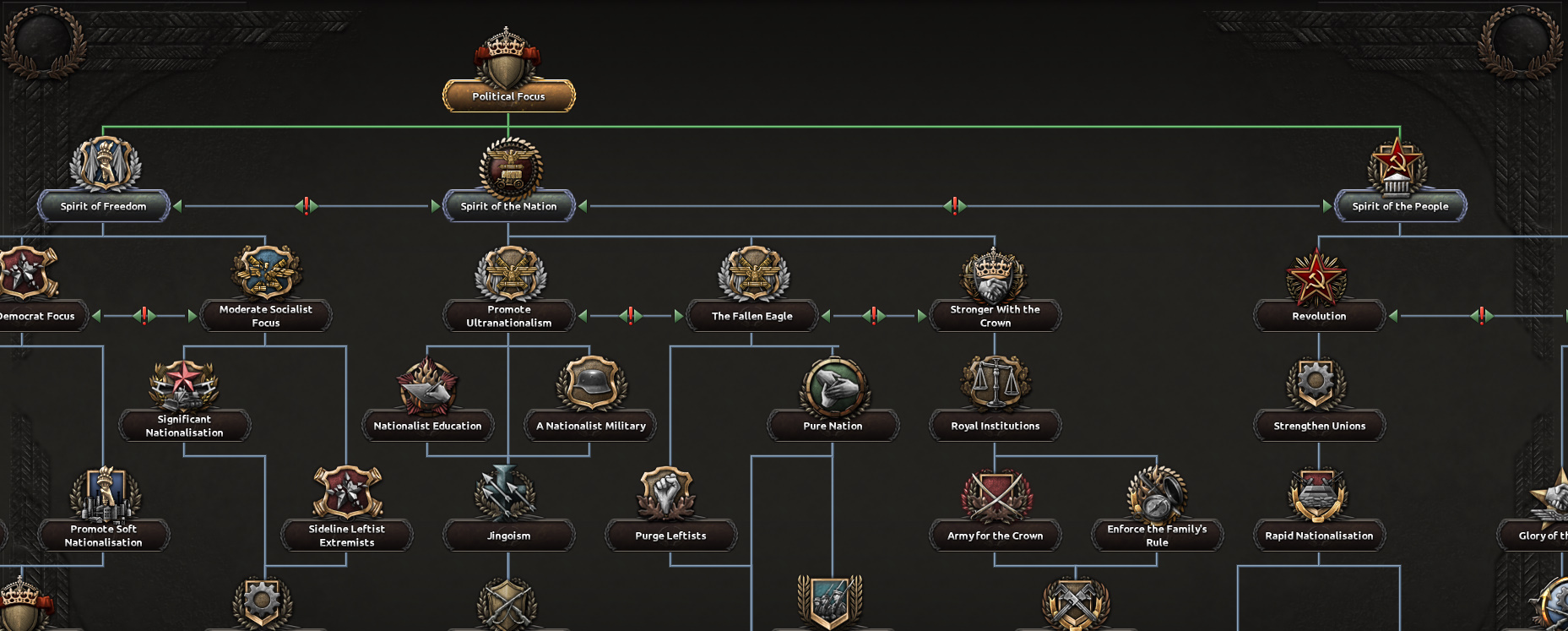Click exclusivity marker between Democrat and Moderate Socialist Focus
The height and width of the screenshot is (631, 1568).
(x=144, y=316)
